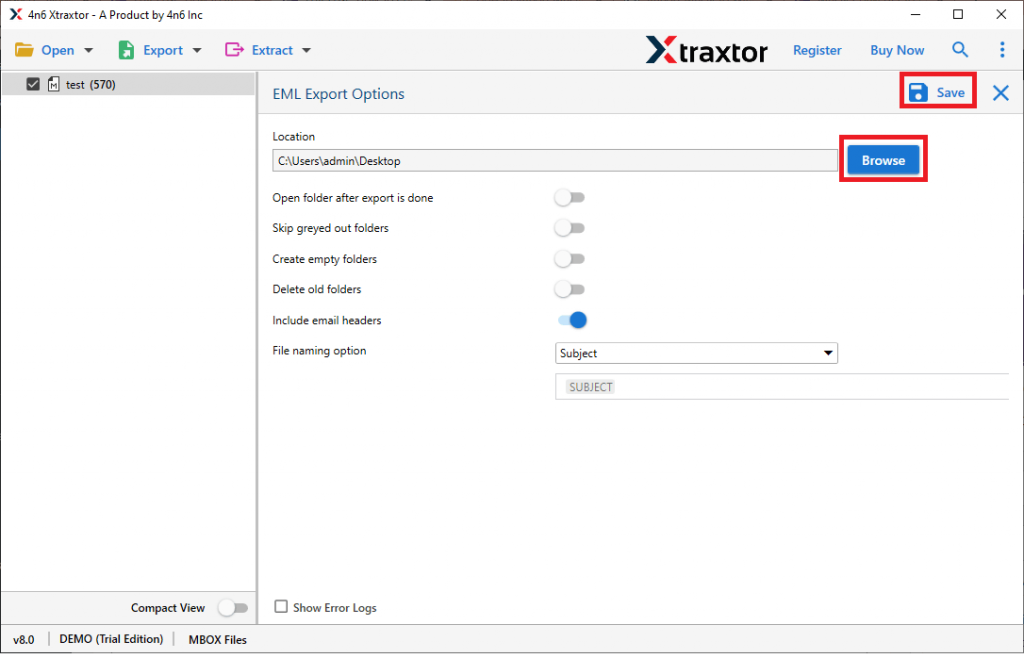Image resolution: width=1024 pixels, height=658 pixels.
Task: Check the Show Error Logs checkbox
Action: [281, 607]
